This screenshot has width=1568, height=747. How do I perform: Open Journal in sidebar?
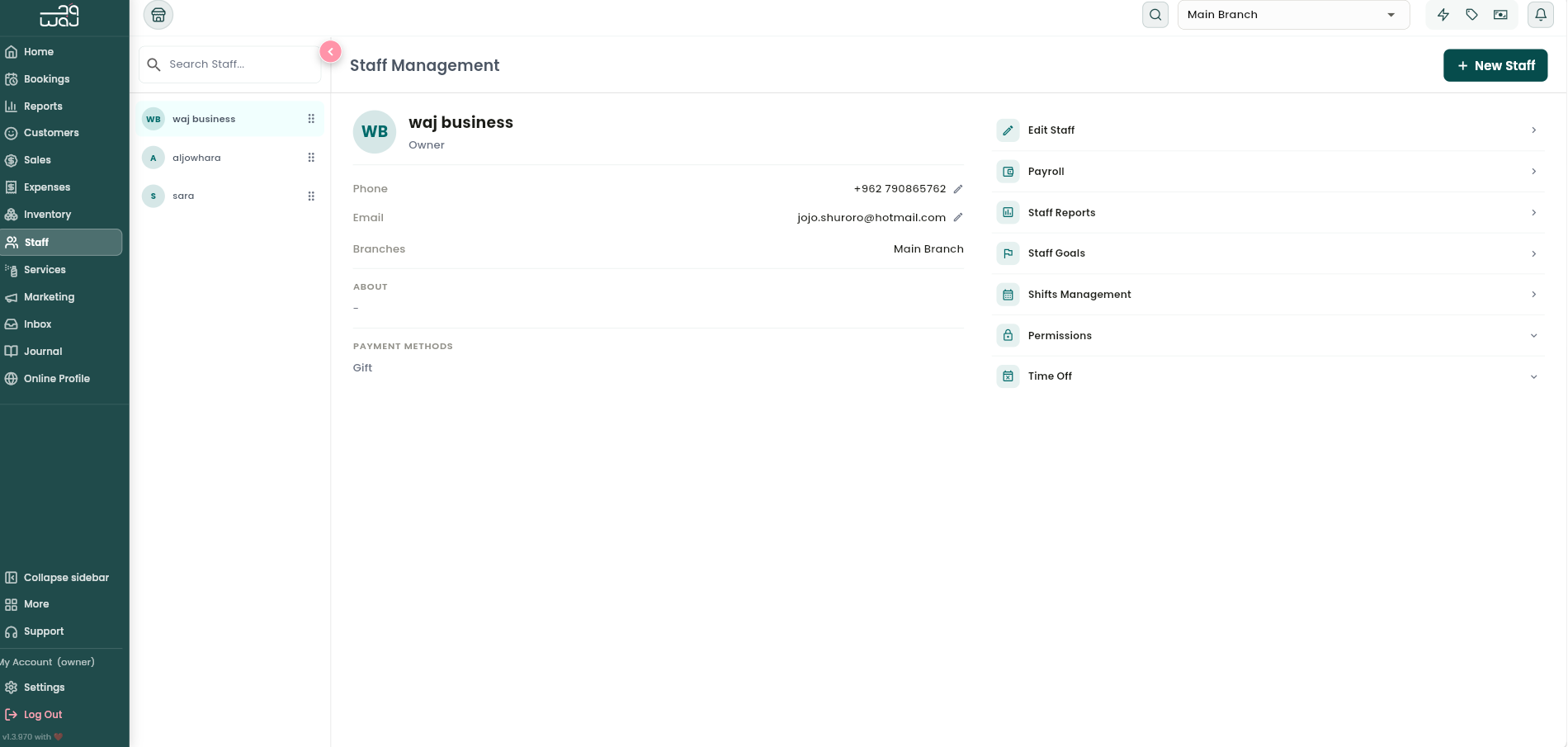(61, 352)
